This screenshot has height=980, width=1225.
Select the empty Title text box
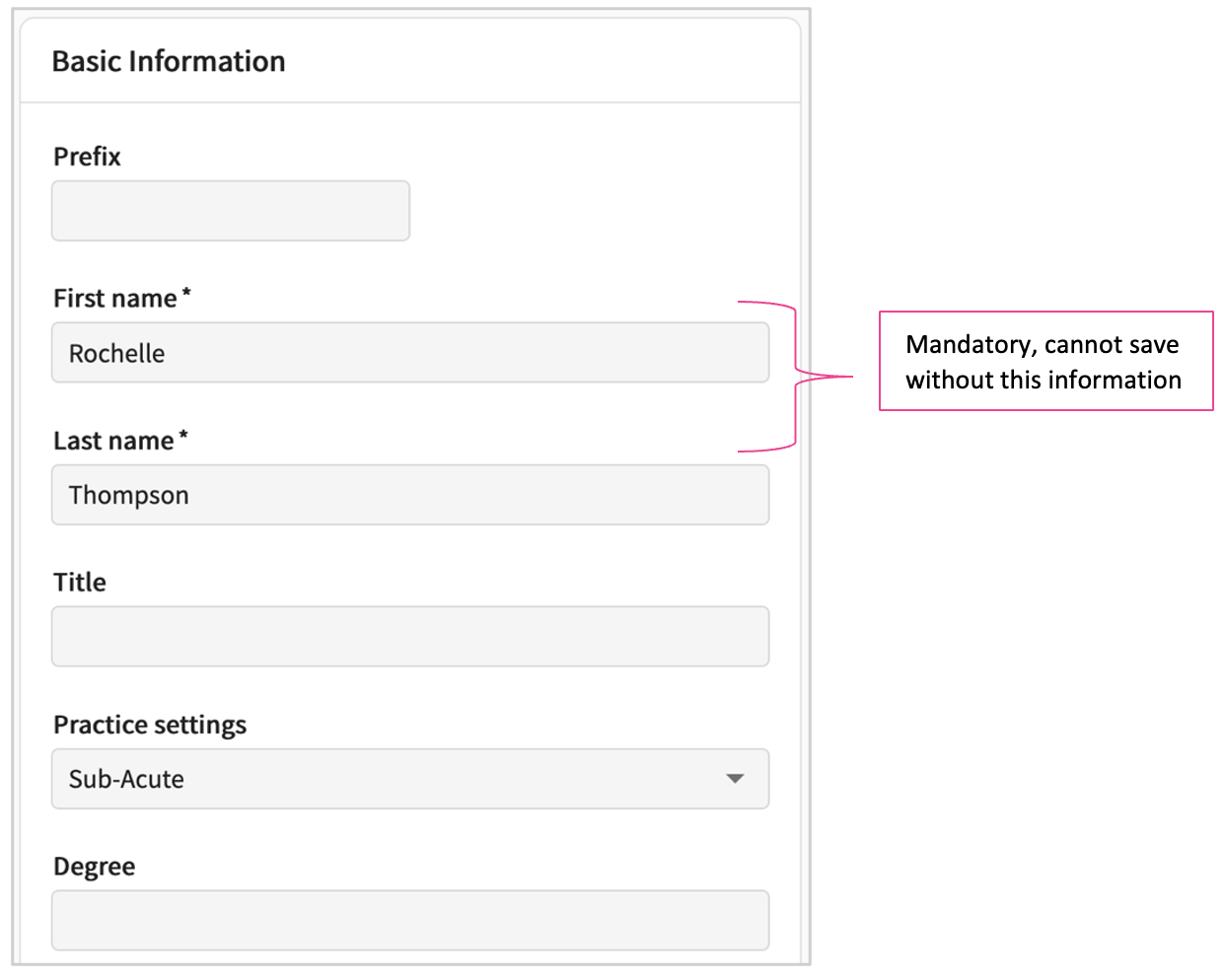click(409, 637)
